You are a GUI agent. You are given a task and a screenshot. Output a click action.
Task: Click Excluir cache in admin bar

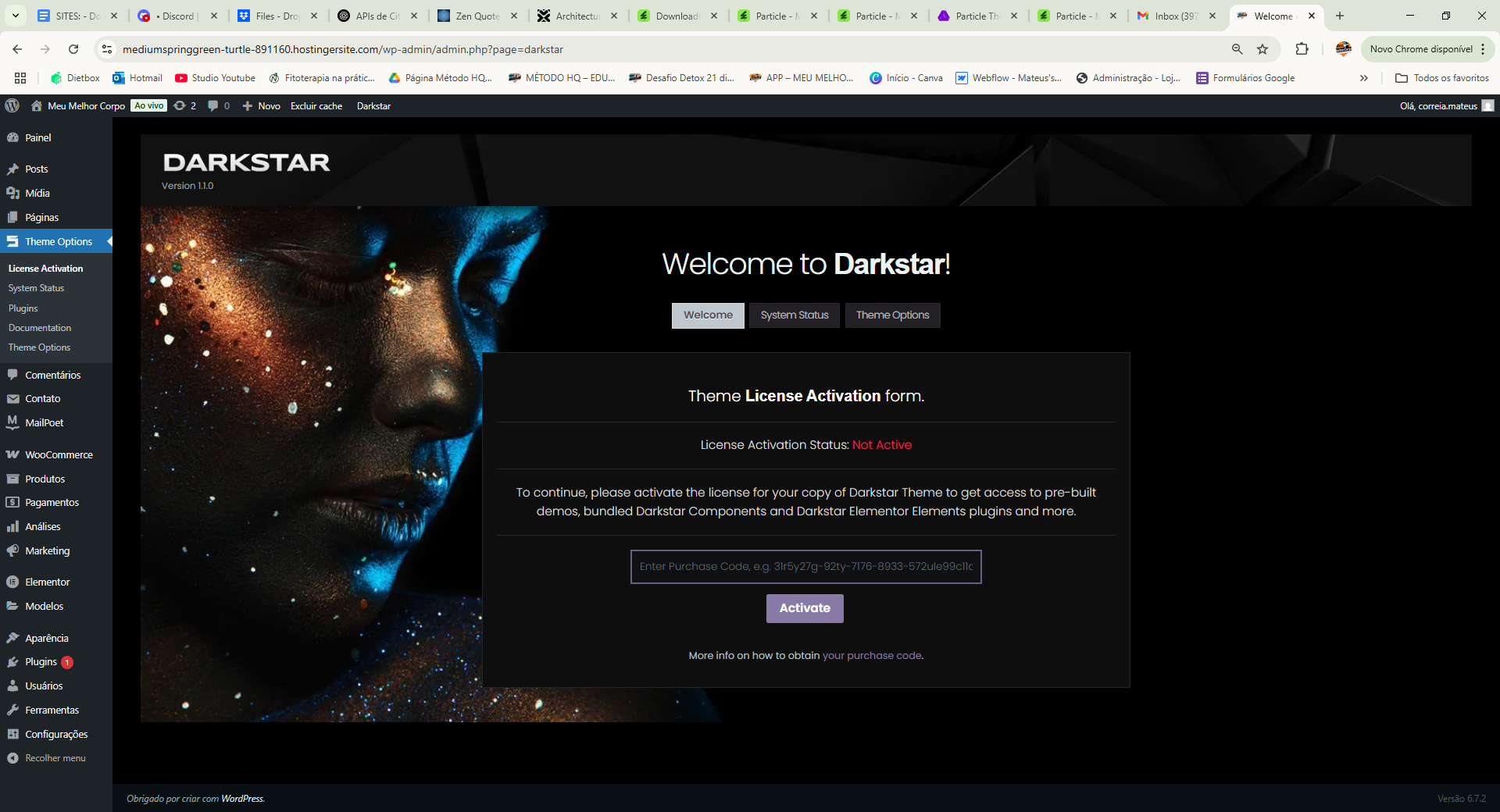point(316,105)
